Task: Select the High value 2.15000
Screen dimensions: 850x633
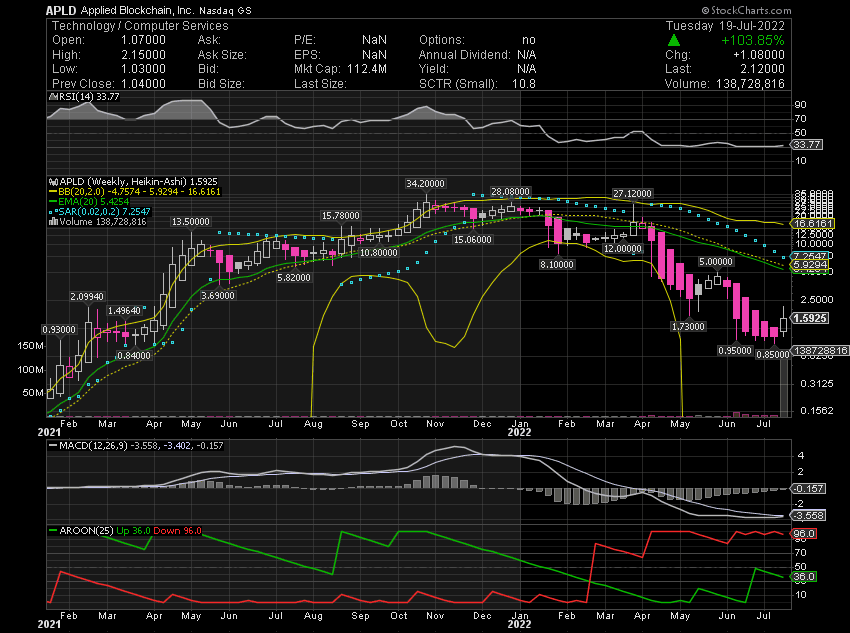Action: pos(143,55)
